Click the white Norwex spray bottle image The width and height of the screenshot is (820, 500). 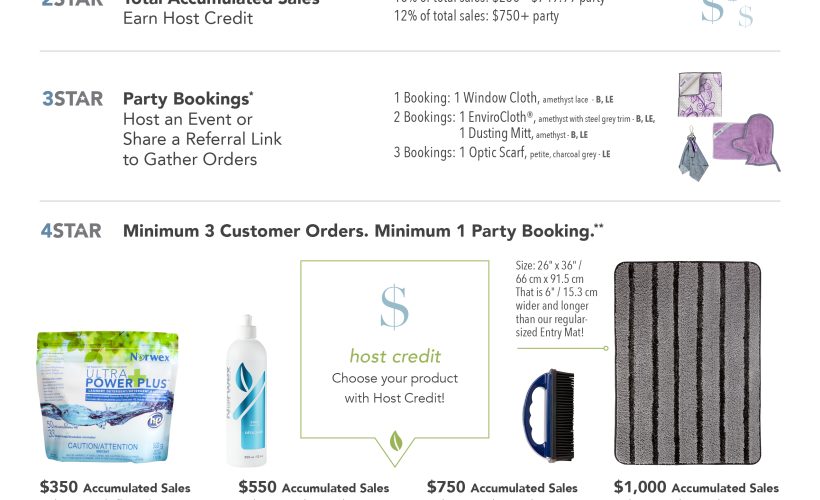tap(246, 390)
